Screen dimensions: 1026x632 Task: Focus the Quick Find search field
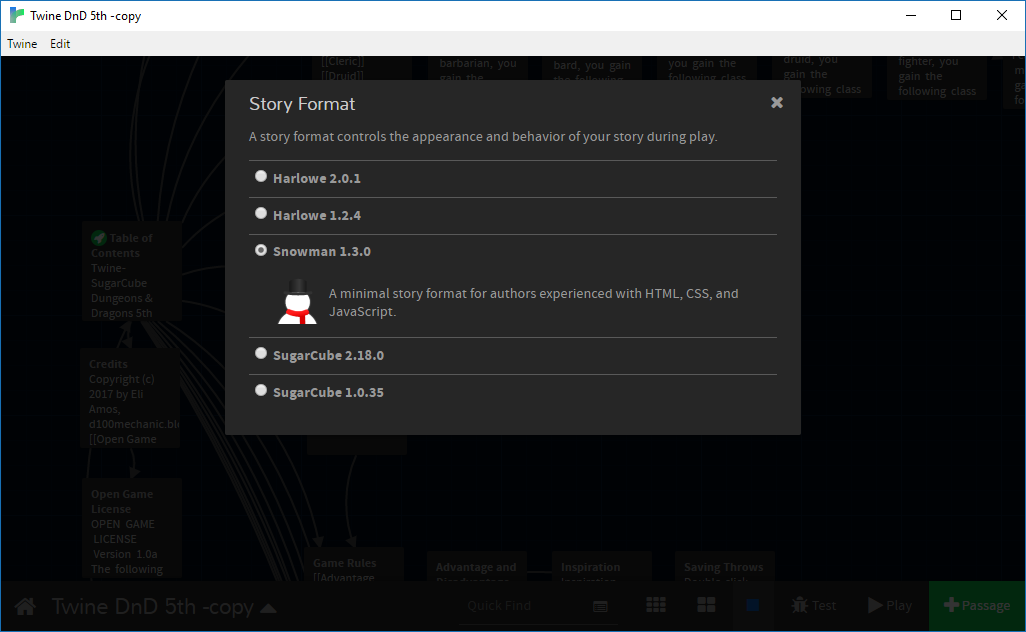525,606
